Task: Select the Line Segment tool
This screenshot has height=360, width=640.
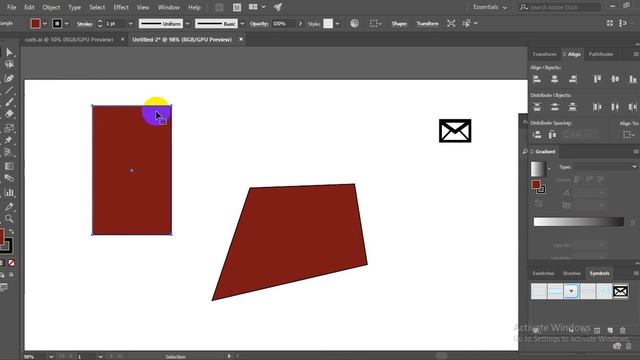Action: point(9,90)
